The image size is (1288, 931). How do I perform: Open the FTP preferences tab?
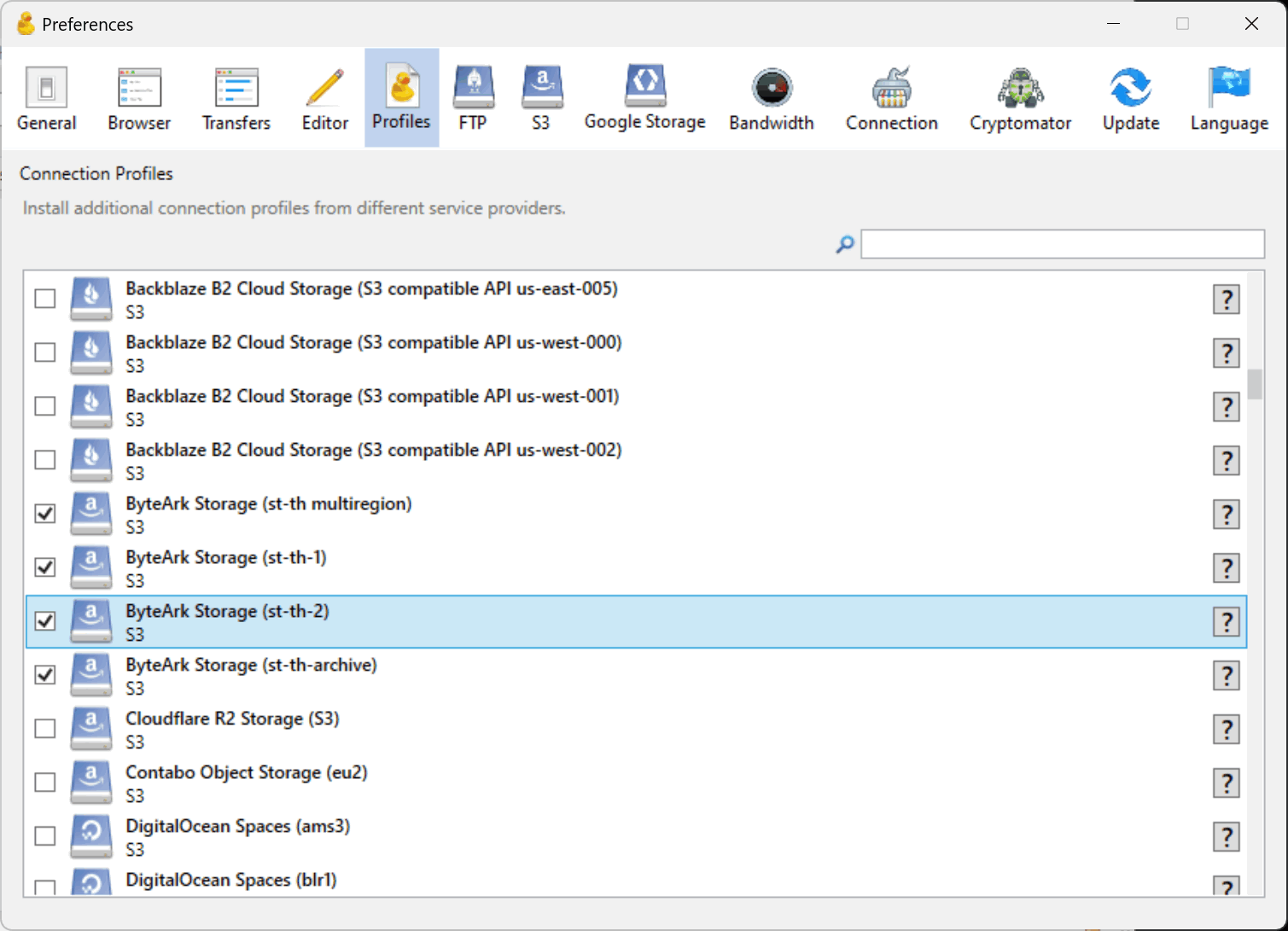click(473, 98)
